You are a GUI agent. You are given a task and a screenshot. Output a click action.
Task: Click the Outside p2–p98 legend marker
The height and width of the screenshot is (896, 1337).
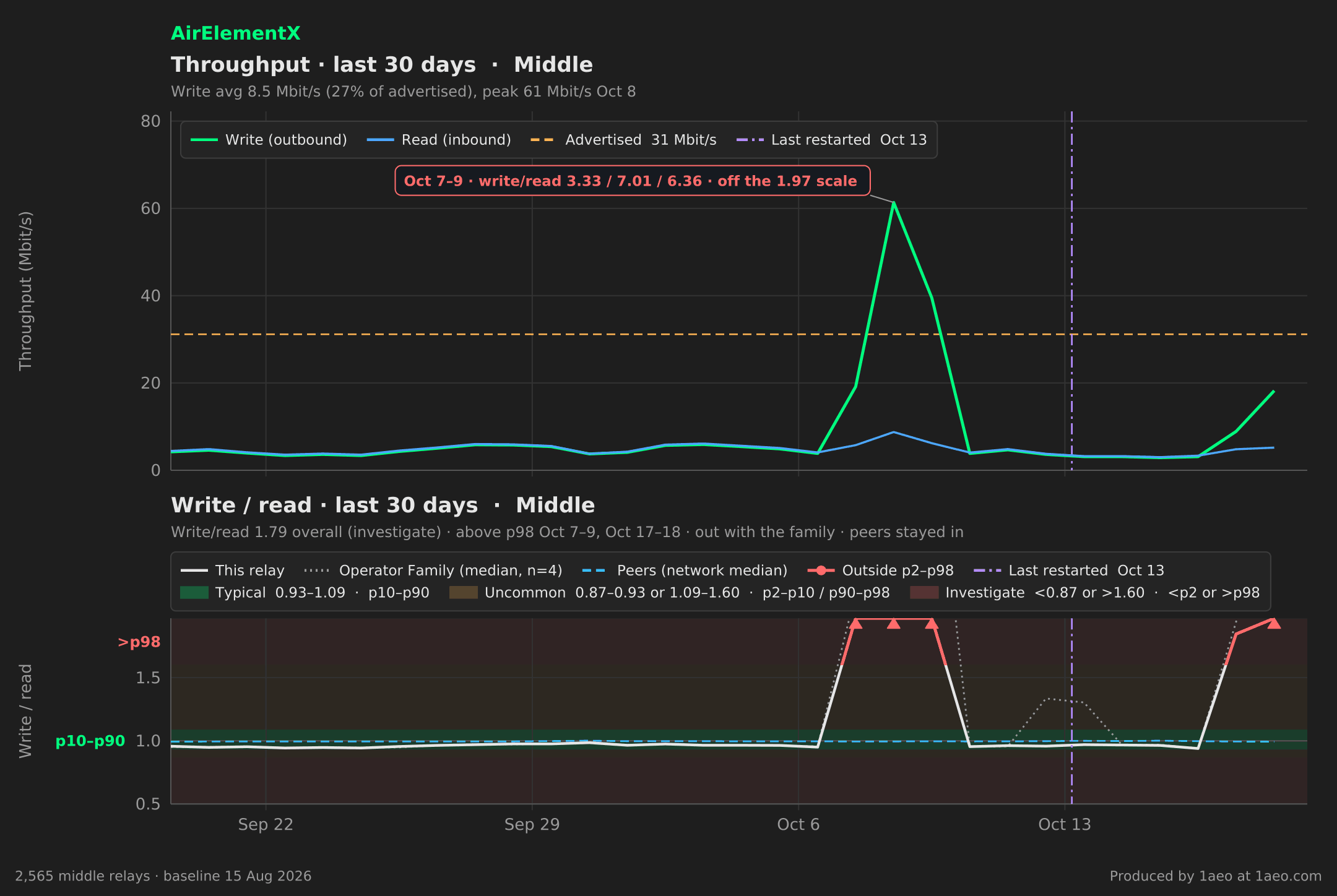[x=821, y=571]
